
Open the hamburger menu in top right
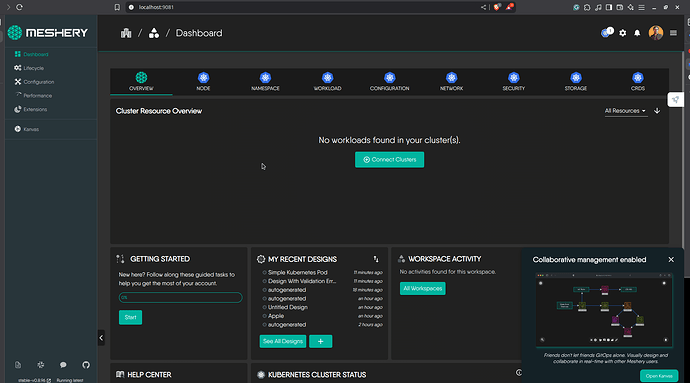[x=673, y=33]
